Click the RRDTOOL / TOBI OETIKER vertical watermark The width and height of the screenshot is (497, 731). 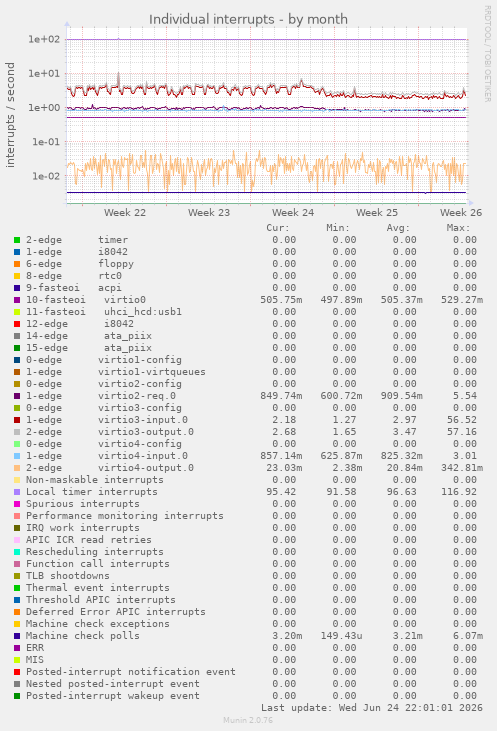pos(487,54)
